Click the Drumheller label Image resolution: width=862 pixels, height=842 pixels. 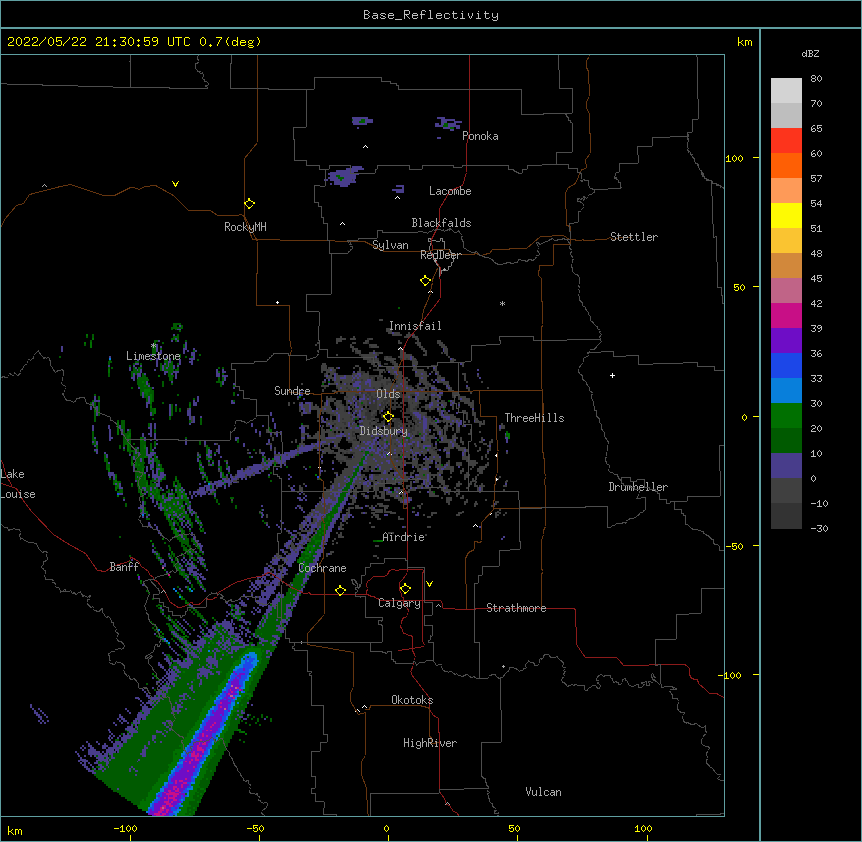pyautogui.click(x=638, y=487)
